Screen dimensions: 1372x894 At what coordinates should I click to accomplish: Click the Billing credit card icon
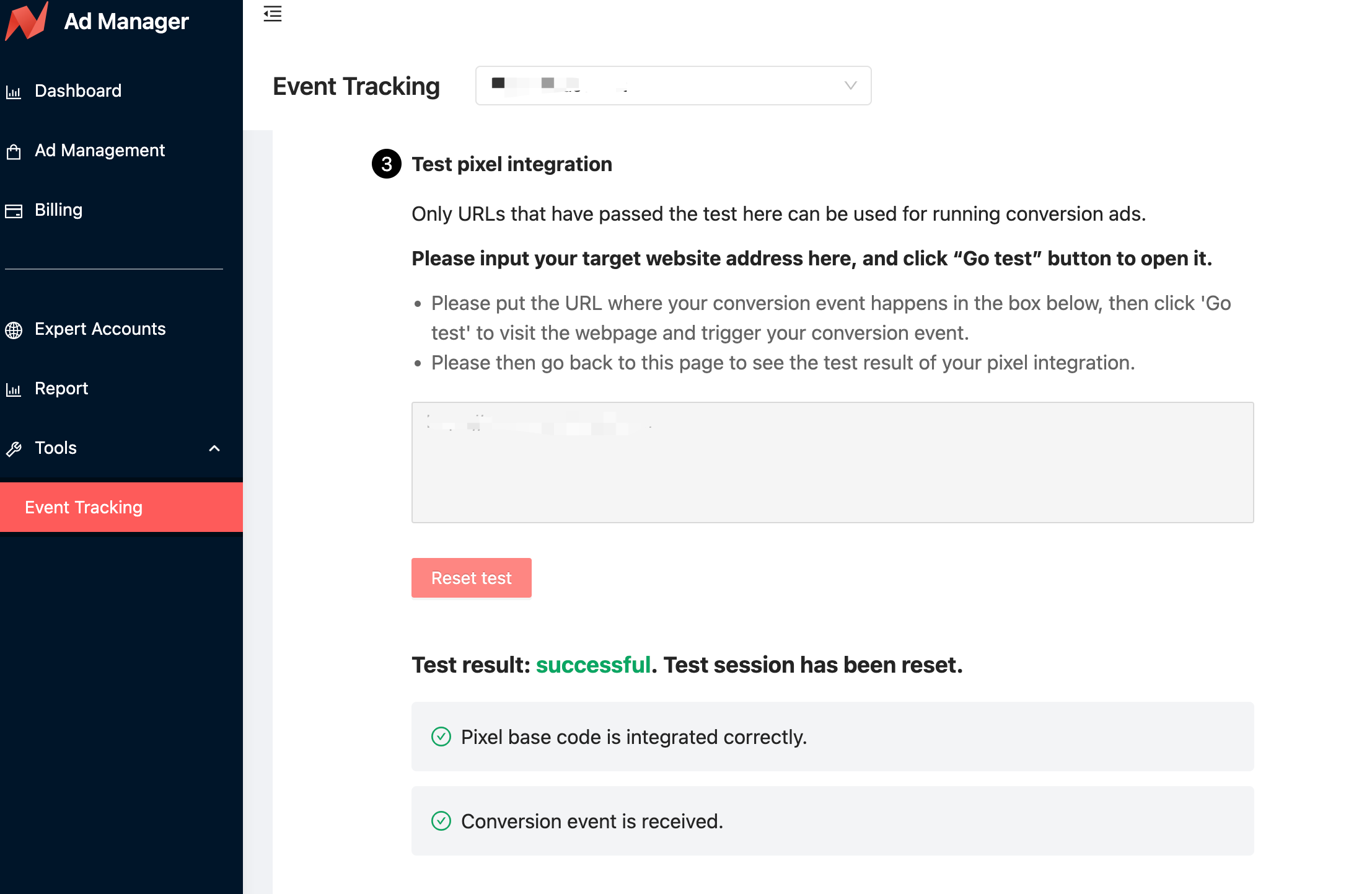pos(14,211)
